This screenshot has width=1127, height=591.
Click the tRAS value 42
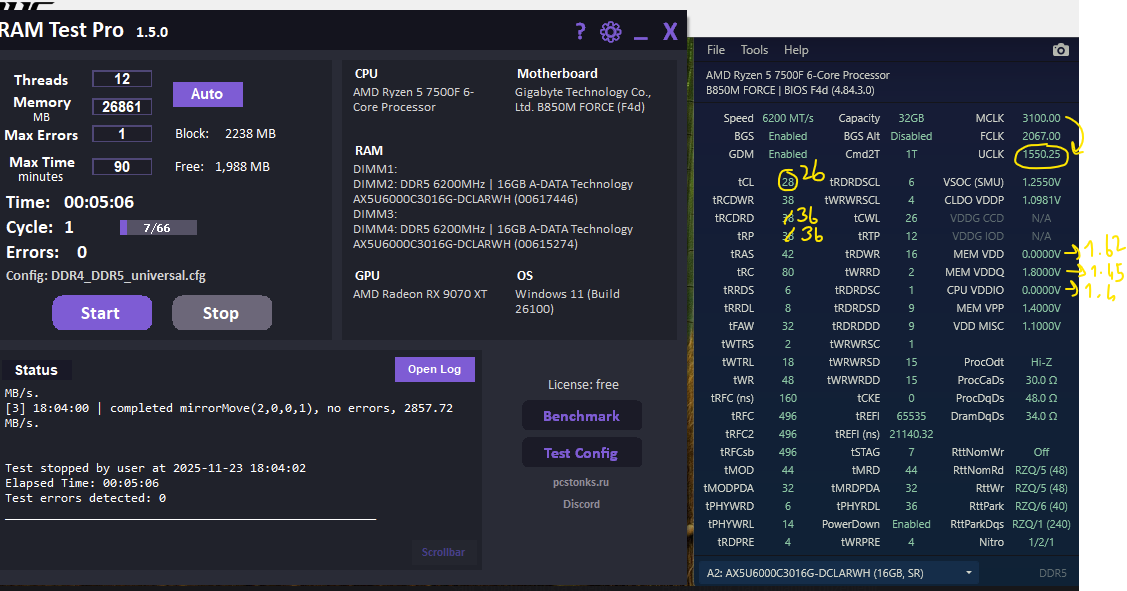(x=788, y=254)
